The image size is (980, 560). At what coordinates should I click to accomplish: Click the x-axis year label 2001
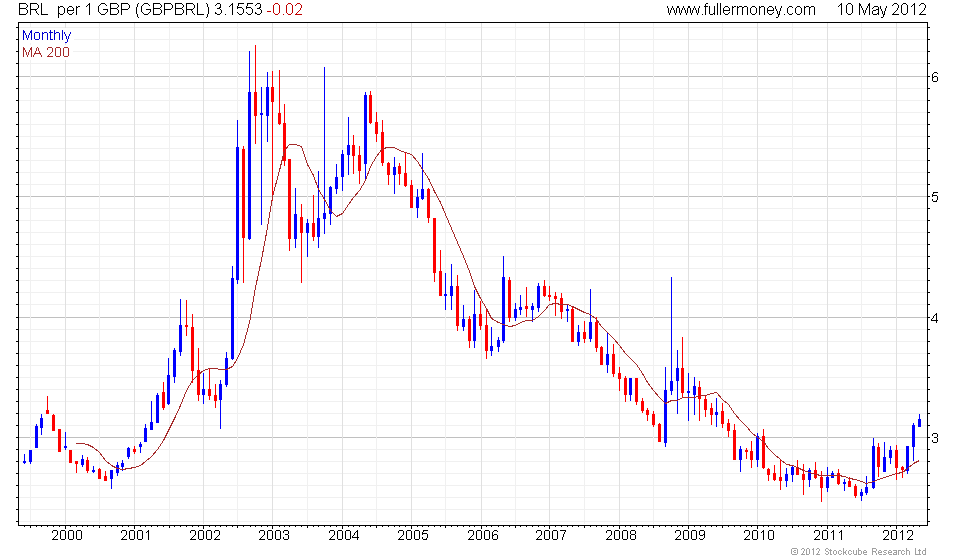(136, 535)
